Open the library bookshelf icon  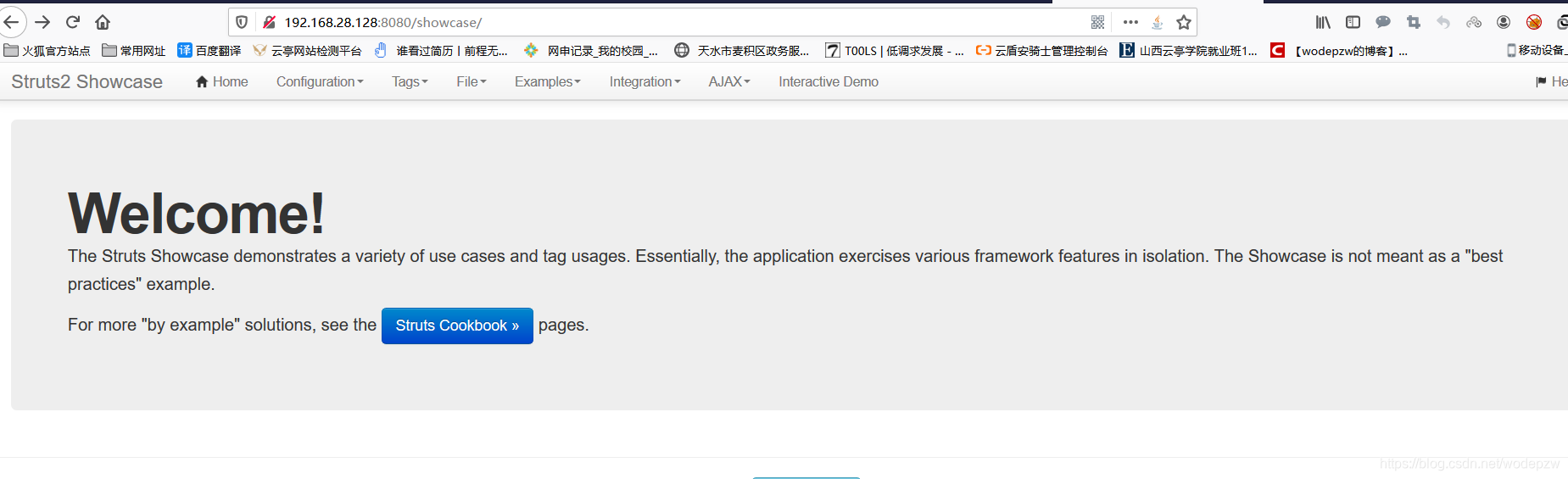pyautogui.click(x=1323, y=22)
